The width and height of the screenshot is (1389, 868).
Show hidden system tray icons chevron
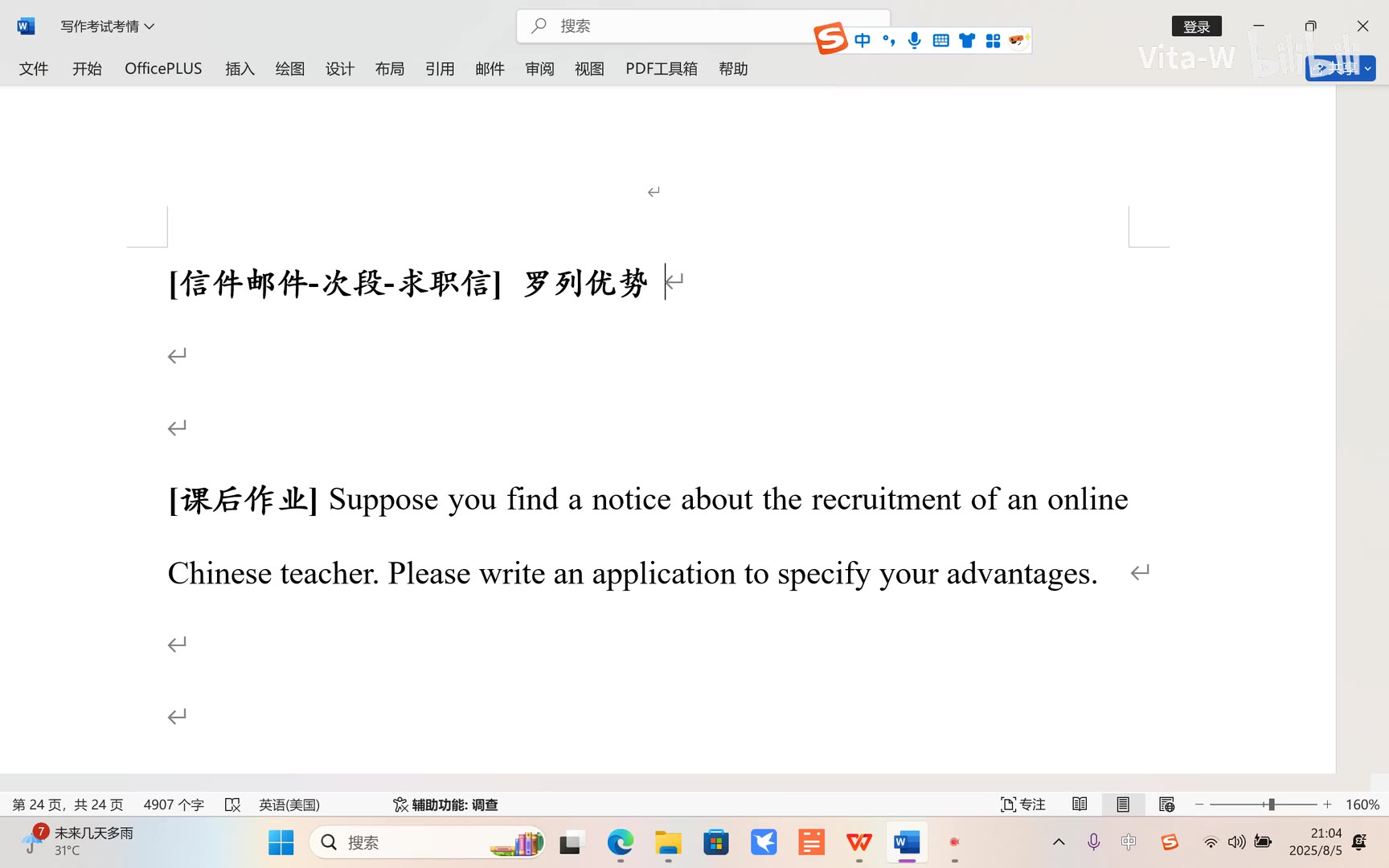(1059, 842)
